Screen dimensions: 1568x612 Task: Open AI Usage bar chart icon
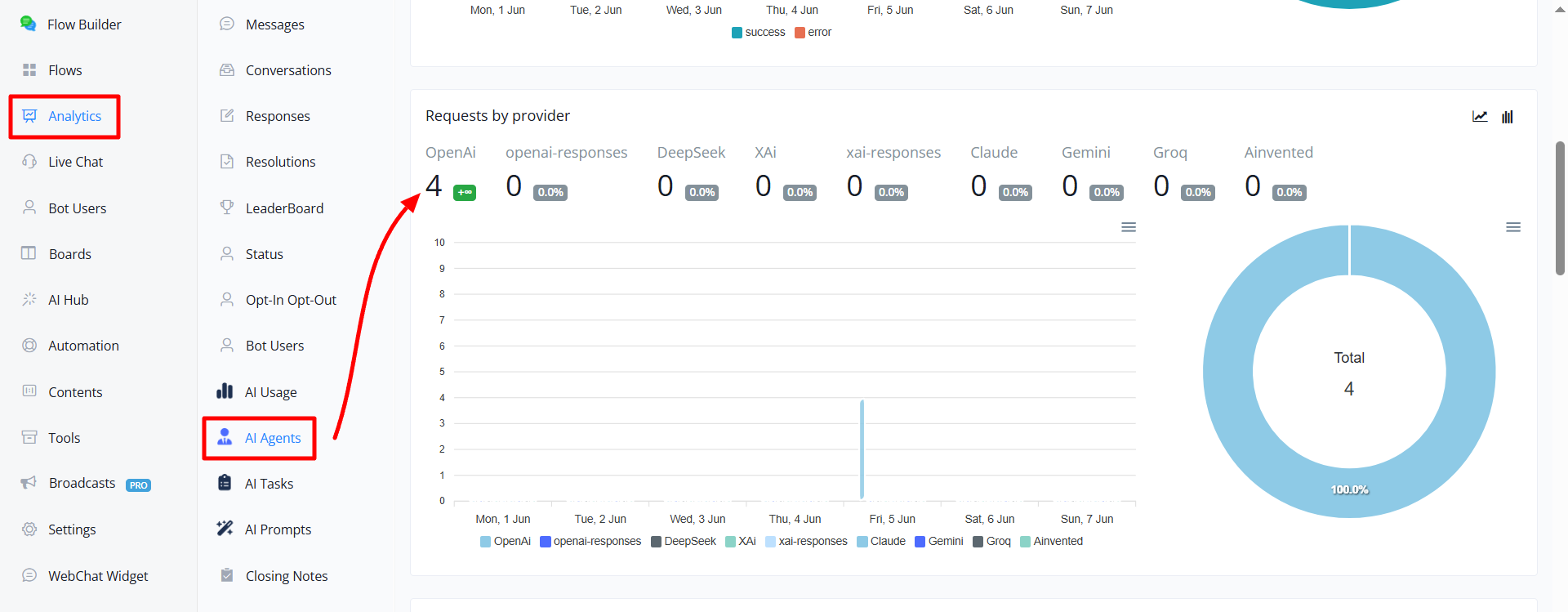point(225,391)
